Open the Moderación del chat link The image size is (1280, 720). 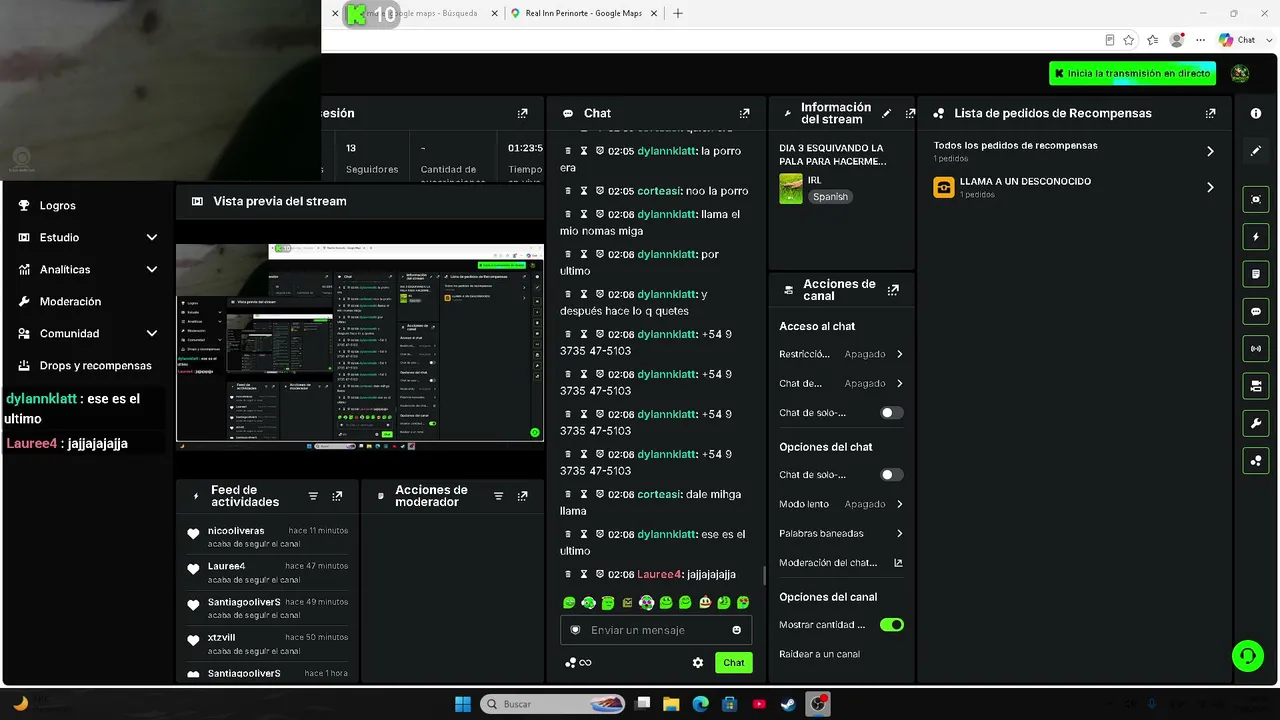point(828,563)
